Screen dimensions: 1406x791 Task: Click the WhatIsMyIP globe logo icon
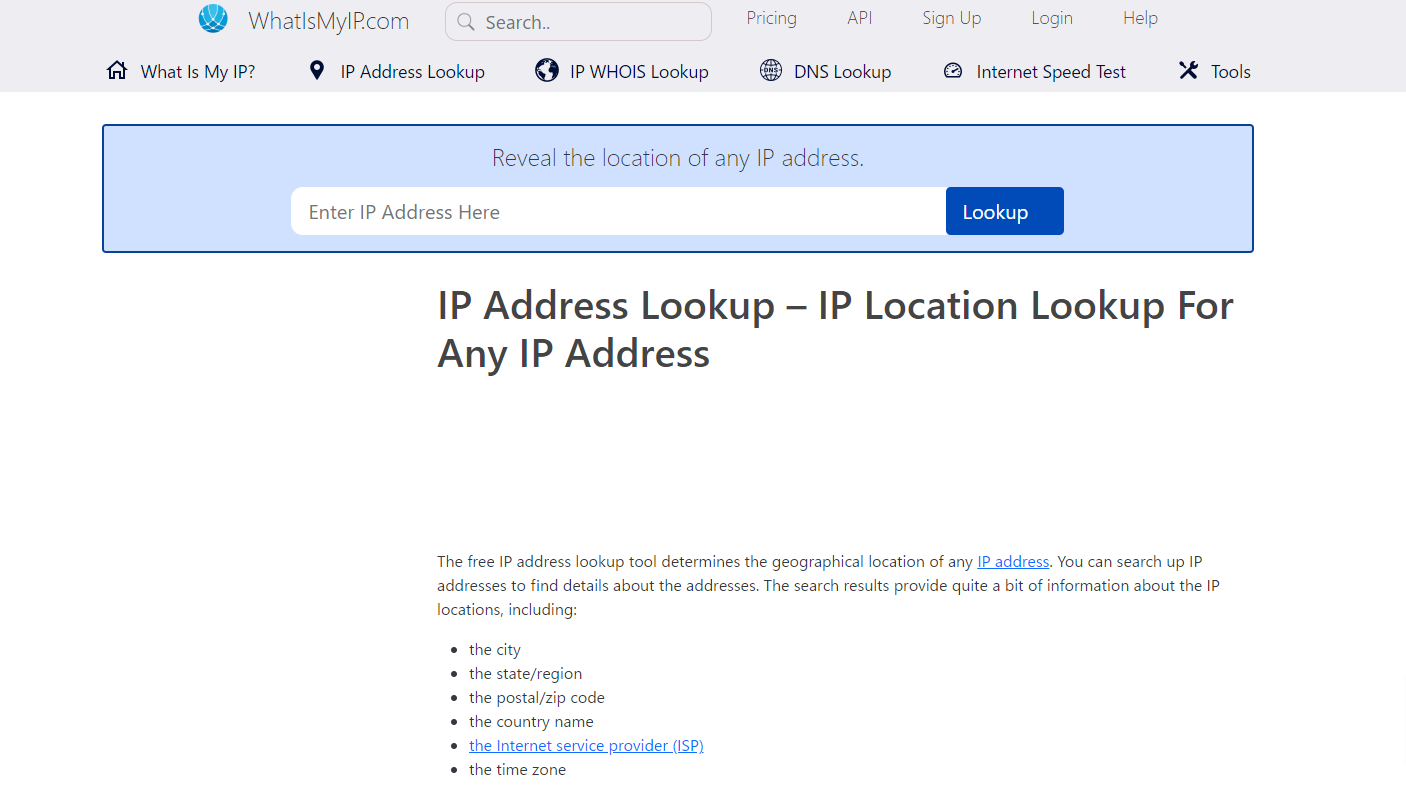213,19
